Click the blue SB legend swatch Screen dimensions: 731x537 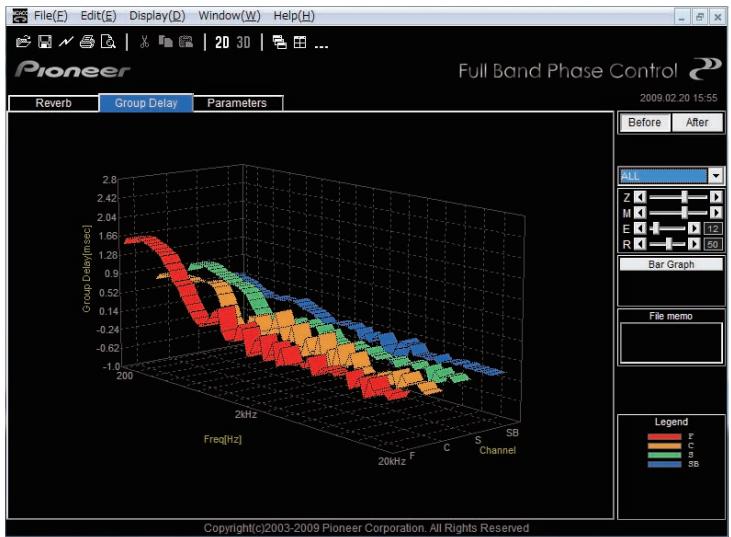point(664,464)
